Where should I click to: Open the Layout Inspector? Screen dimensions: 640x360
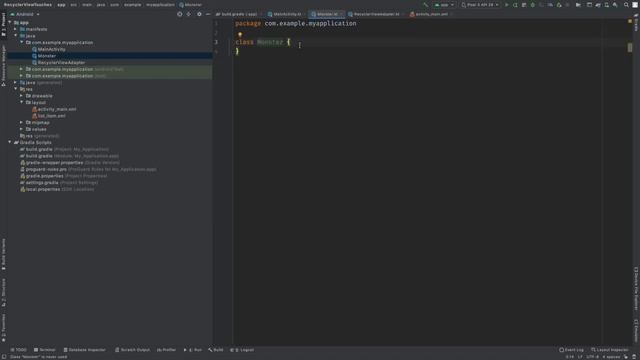pyautogui.click(x=610, y=350)
